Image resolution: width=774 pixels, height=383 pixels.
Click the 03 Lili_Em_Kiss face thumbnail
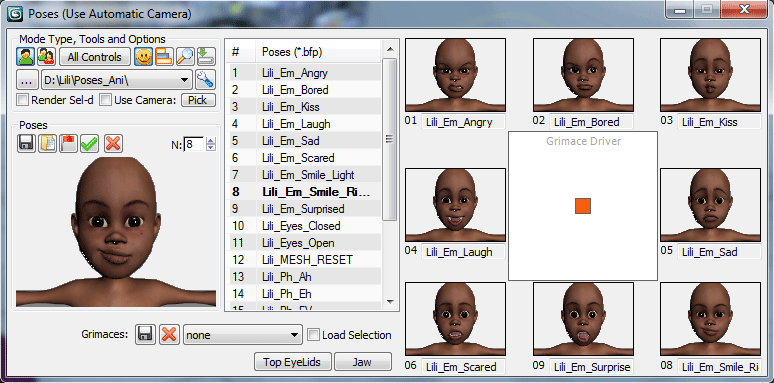click(710, 75)
